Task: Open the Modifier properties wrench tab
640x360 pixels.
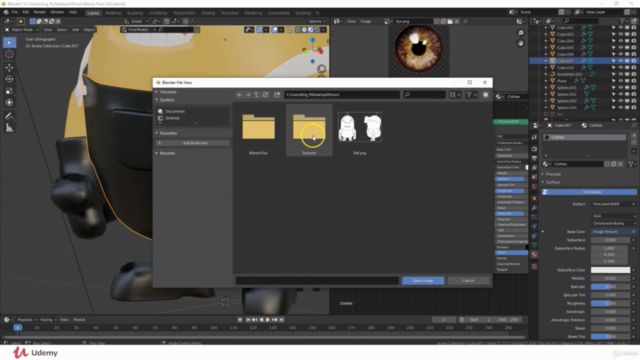Action: coord(534,208)
